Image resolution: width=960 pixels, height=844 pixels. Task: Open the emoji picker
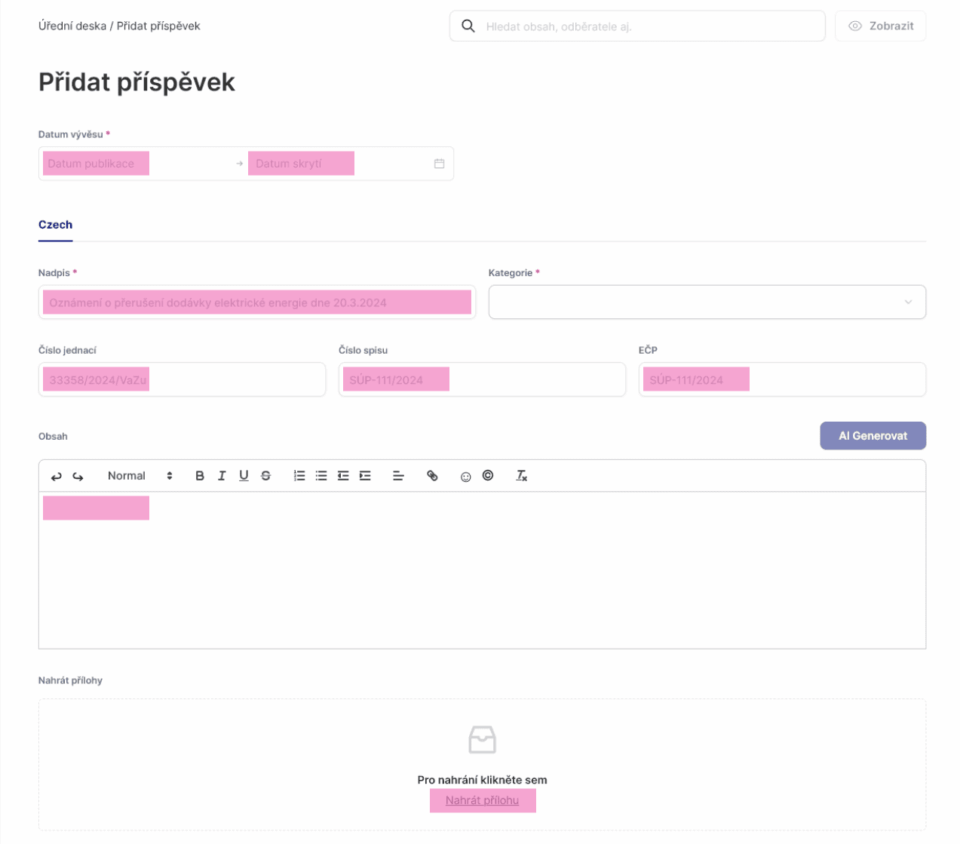pos(466,477)
